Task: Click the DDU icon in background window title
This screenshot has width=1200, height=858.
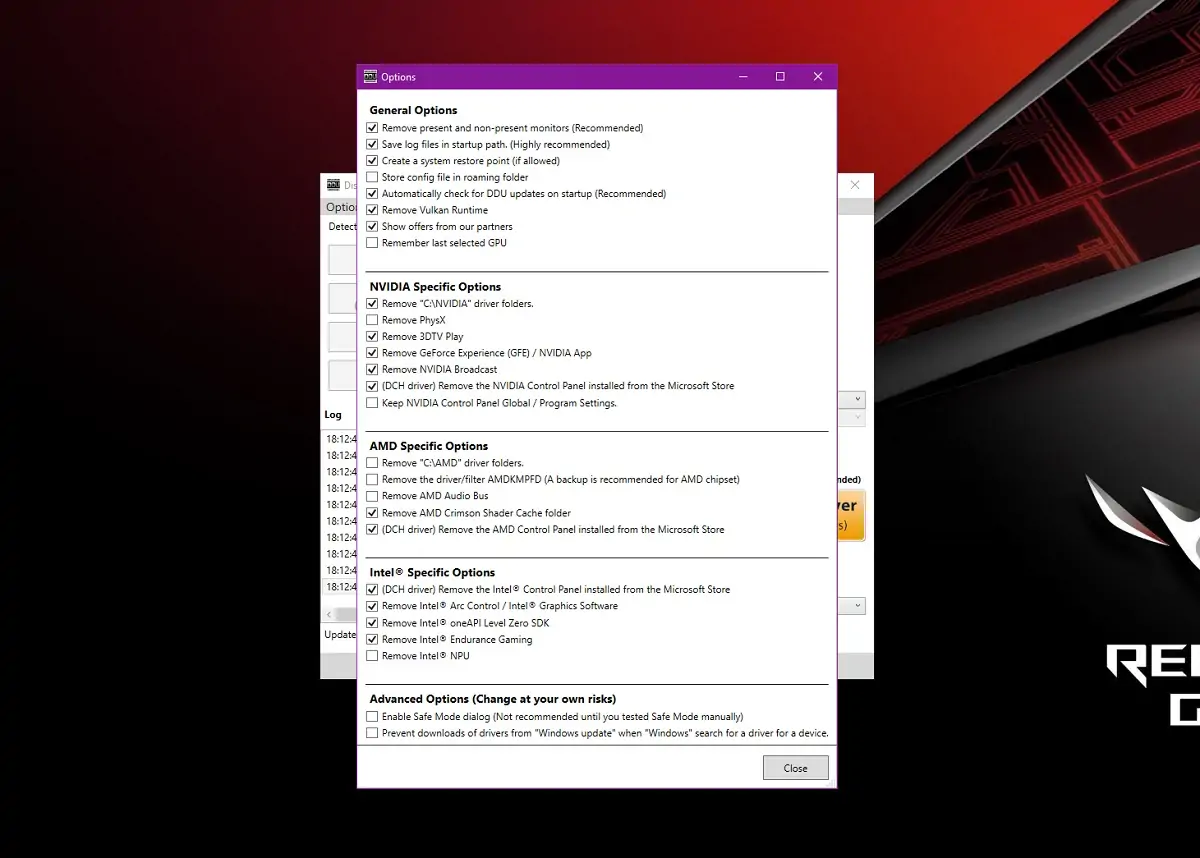Action: coord(334,185)
